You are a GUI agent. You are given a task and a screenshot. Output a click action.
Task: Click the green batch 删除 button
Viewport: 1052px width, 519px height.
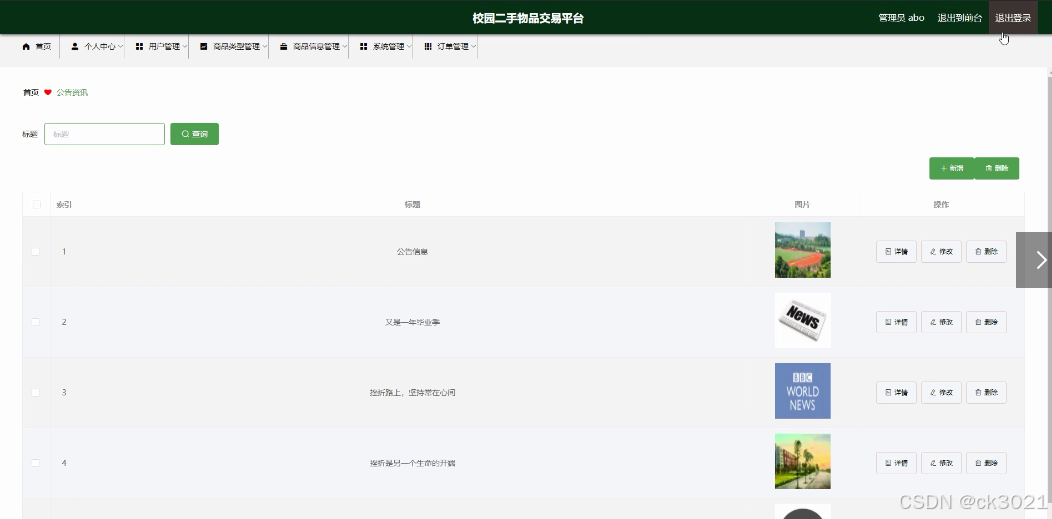click(996, 168)
